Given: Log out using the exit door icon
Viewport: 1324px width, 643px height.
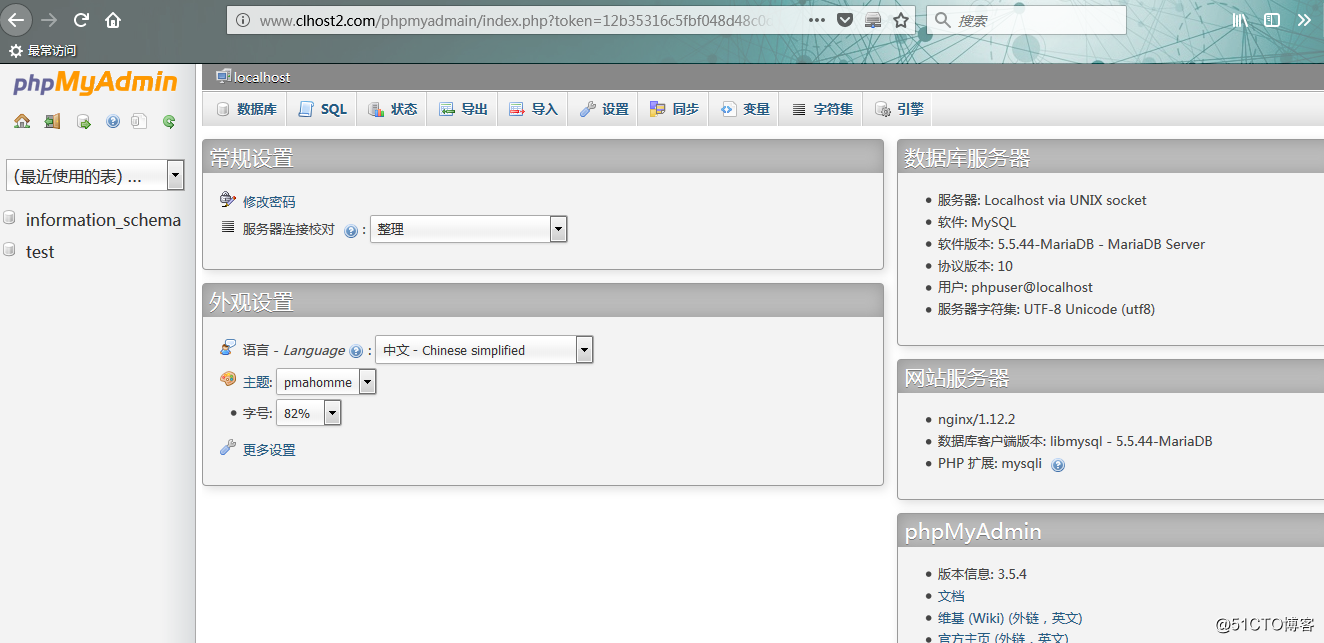Looking at the screenshot, I should 52,121.
